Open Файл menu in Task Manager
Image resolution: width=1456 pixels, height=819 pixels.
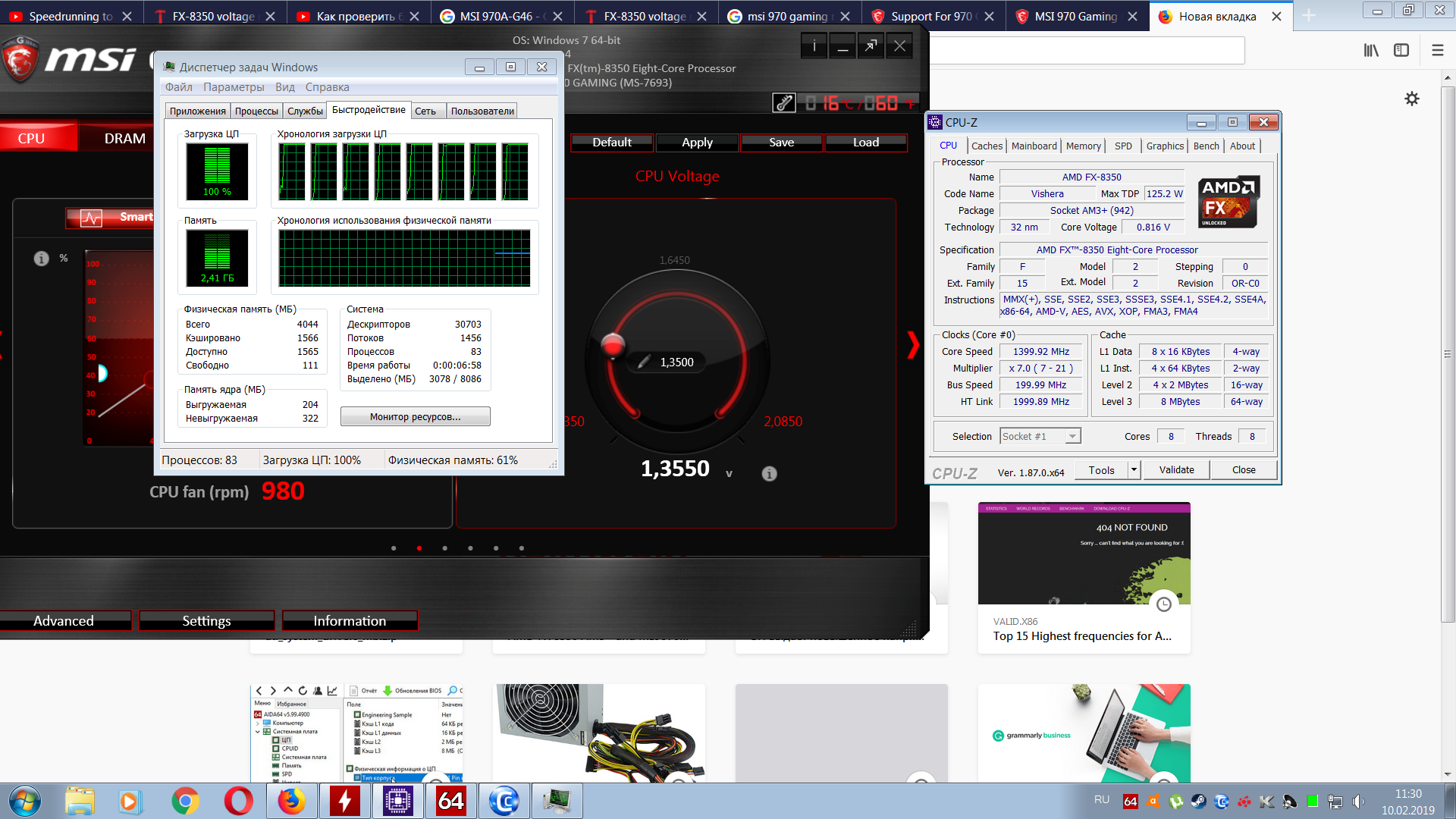pos(179,87)
